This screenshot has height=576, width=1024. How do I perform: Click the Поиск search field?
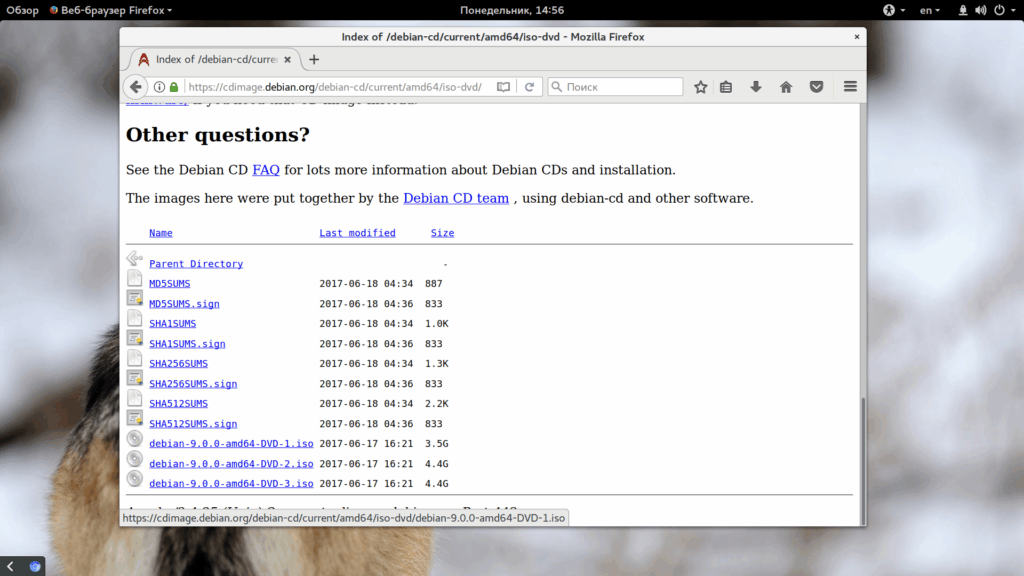(x=616, y=87)
